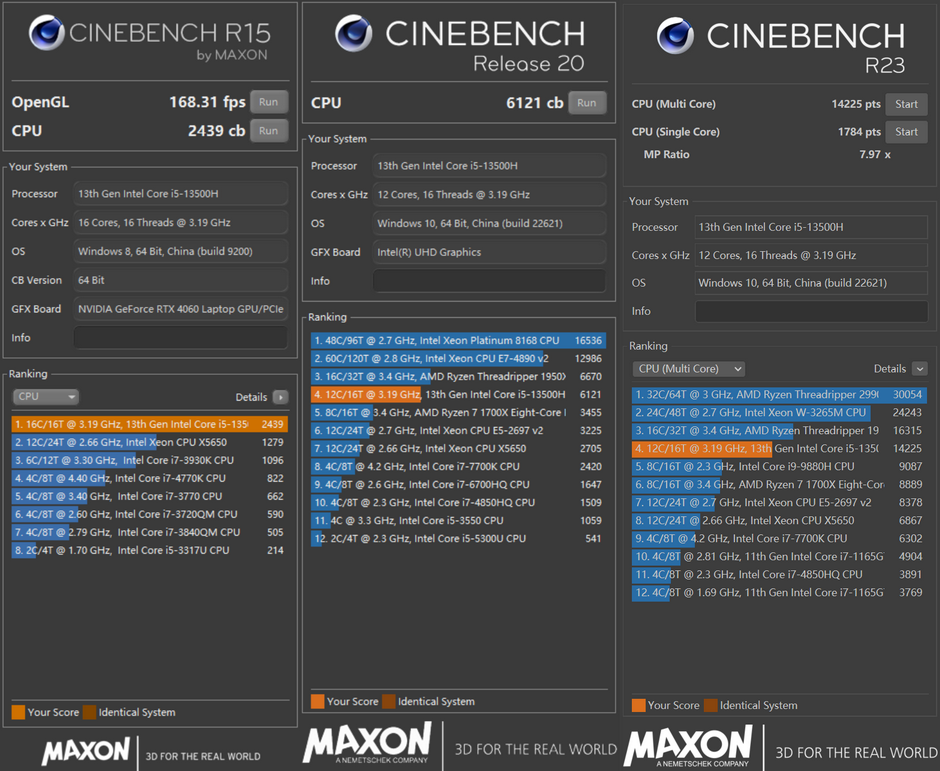Select the Core i7-7700K row scoring 6302
The height and width of the screenshot is (771, 940).
click(x=779, y=538)
